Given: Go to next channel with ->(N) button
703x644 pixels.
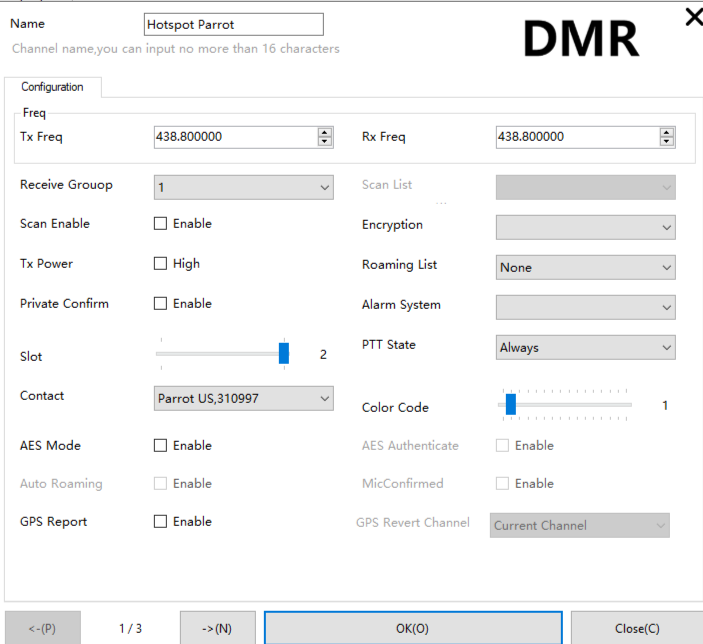Looking at the screenshot, I should [x=217, y=628].
